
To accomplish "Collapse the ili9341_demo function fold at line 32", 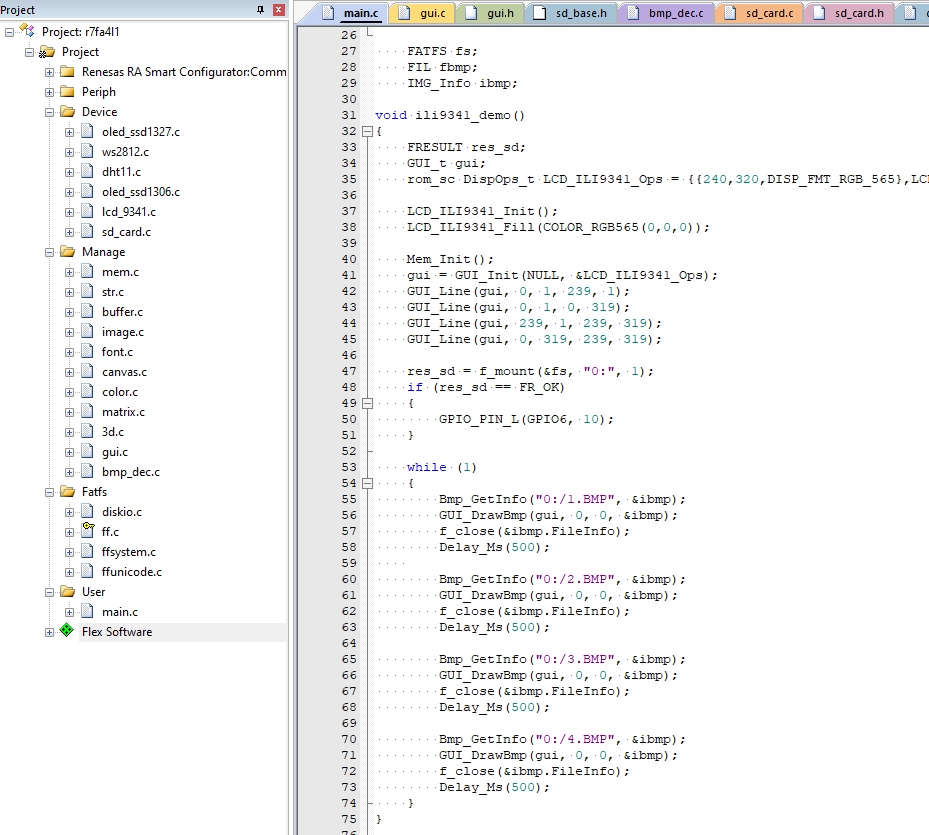I will click(x=367, y=132).
